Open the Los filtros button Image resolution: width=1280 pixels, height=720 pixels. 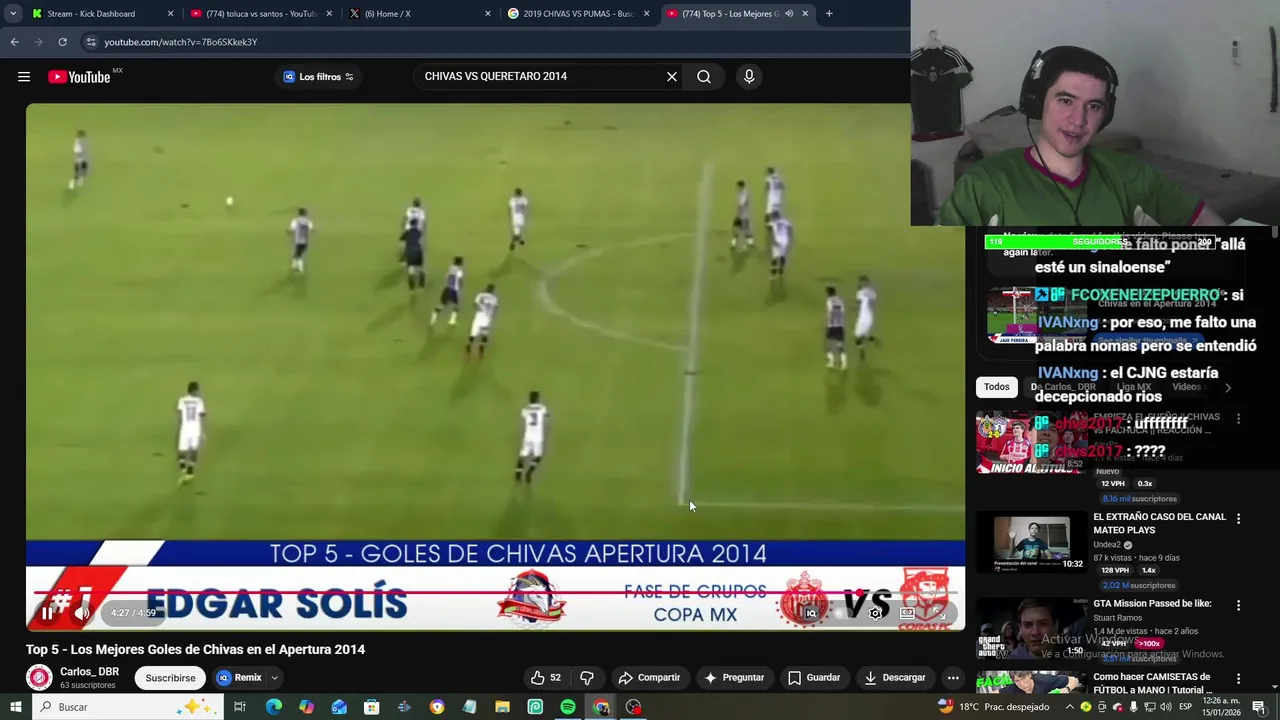tap(318, 77)
